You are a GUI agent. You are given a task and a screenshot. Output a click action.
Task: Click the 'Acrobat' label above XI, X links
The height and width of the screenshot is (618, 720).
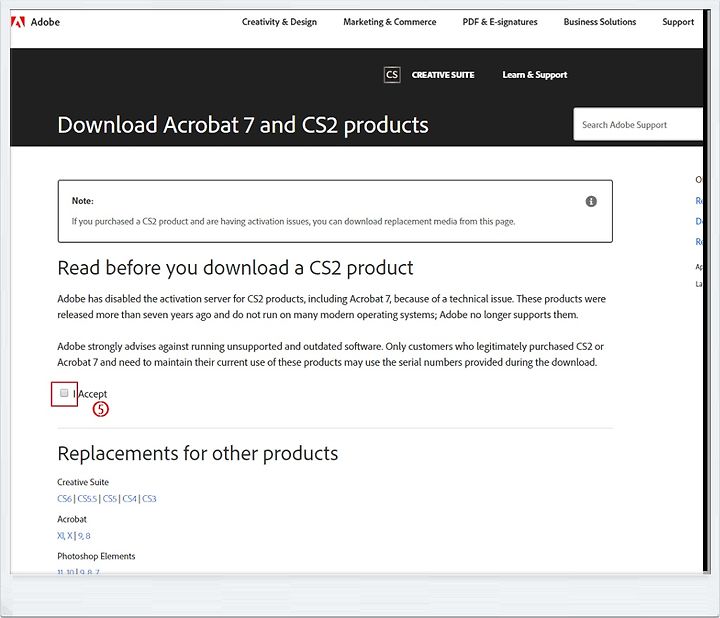pos(72,519)
